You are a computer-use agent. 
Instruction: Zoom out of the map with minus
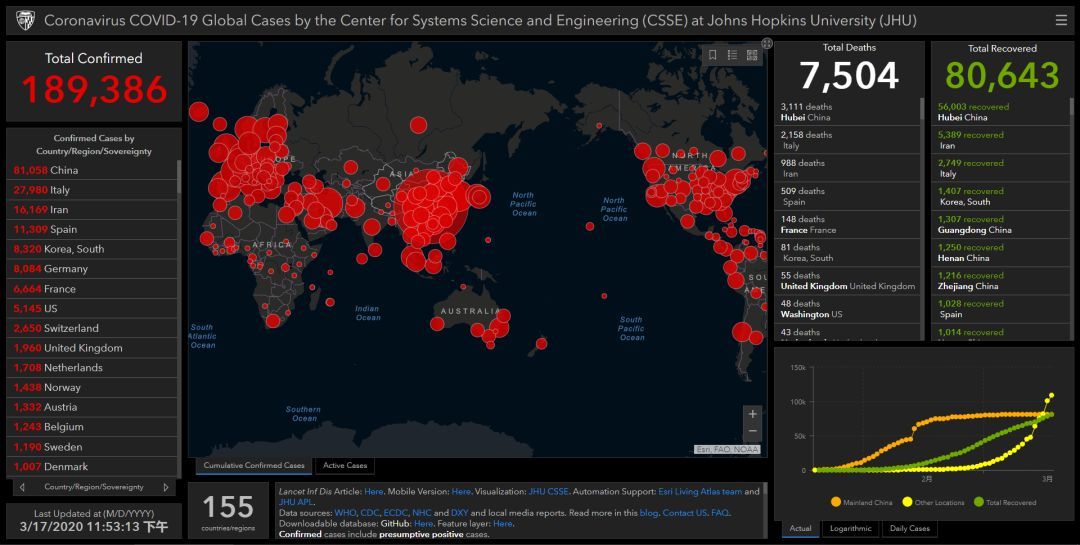(752, 431)
